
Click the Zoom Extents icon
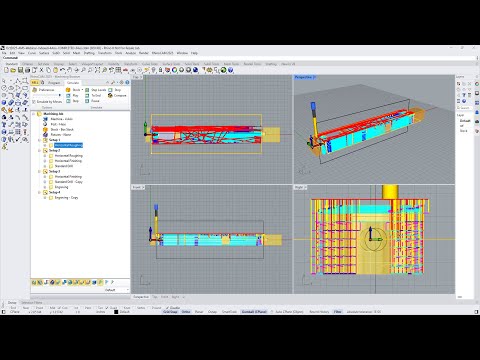(97, 70)
